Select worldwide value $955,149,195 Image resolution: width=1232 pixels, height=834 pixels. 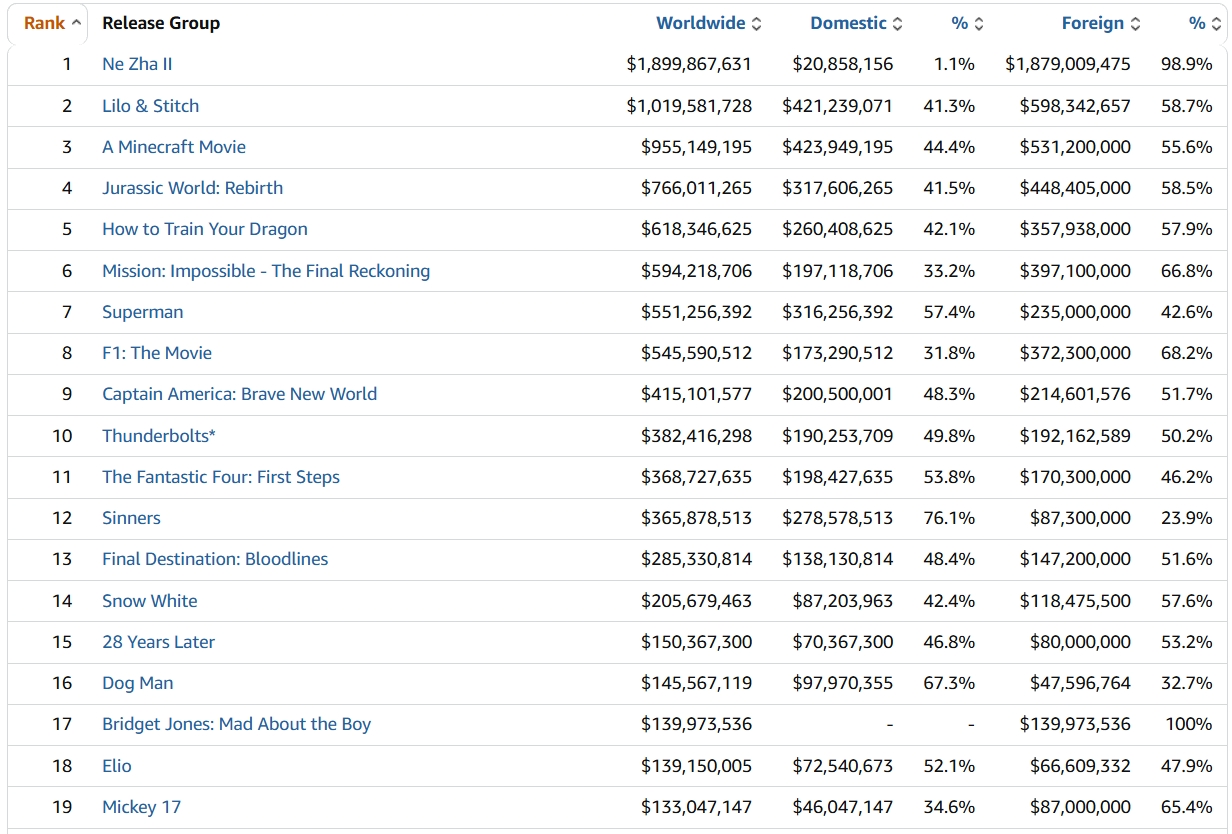(696, 147)
